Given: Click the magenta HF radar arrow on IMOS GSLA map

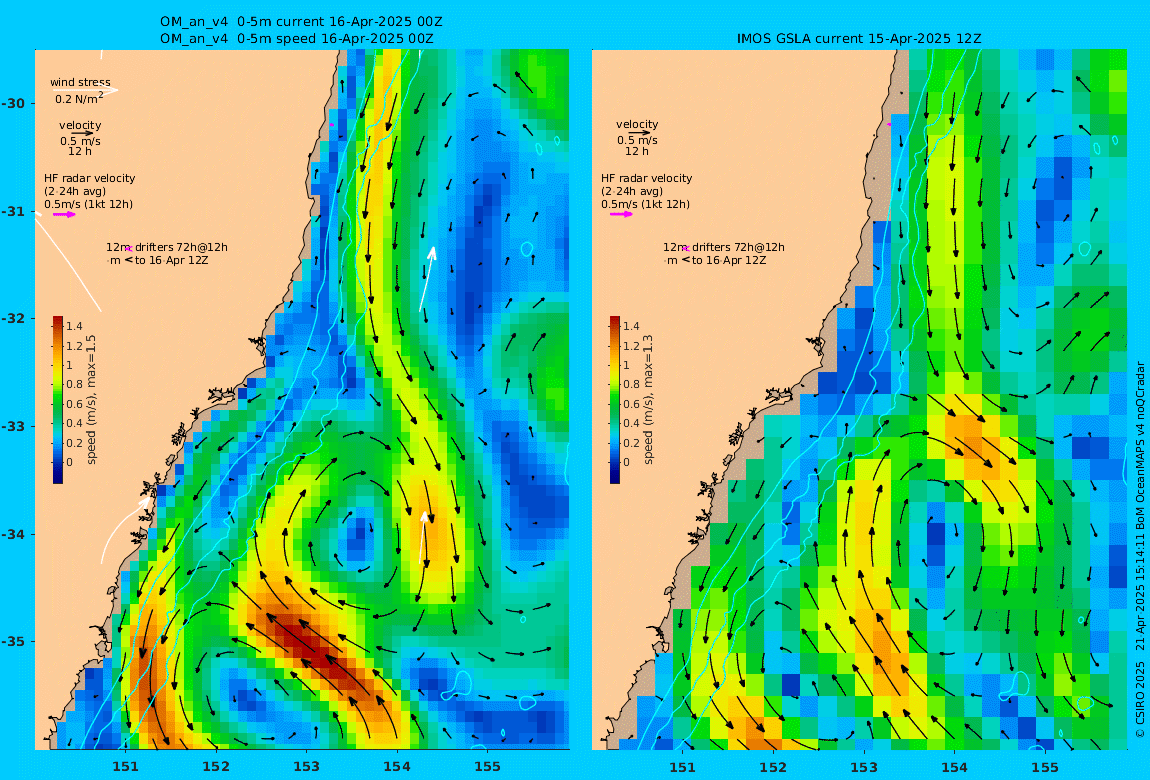Looking at the screenshot, I should pyautogui.click(x=621, y=215).
